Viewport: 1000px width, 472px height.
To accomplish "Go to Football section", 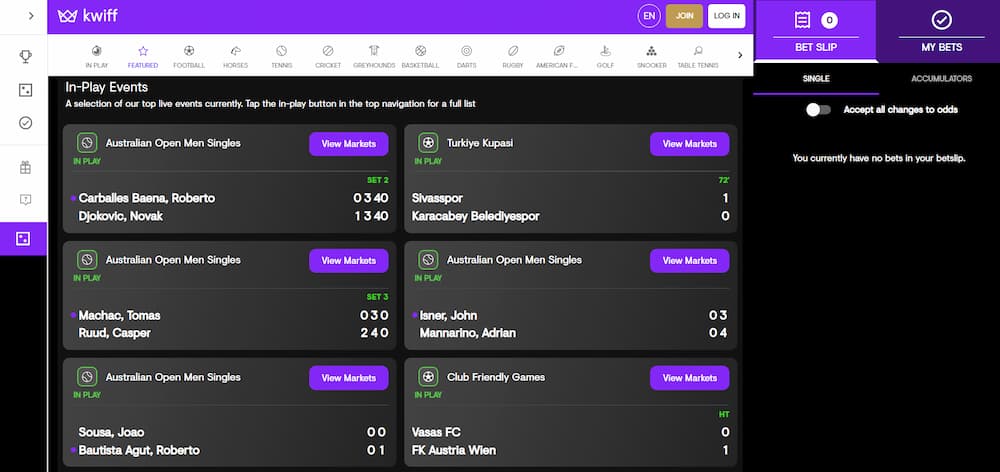I will point(189,57).
